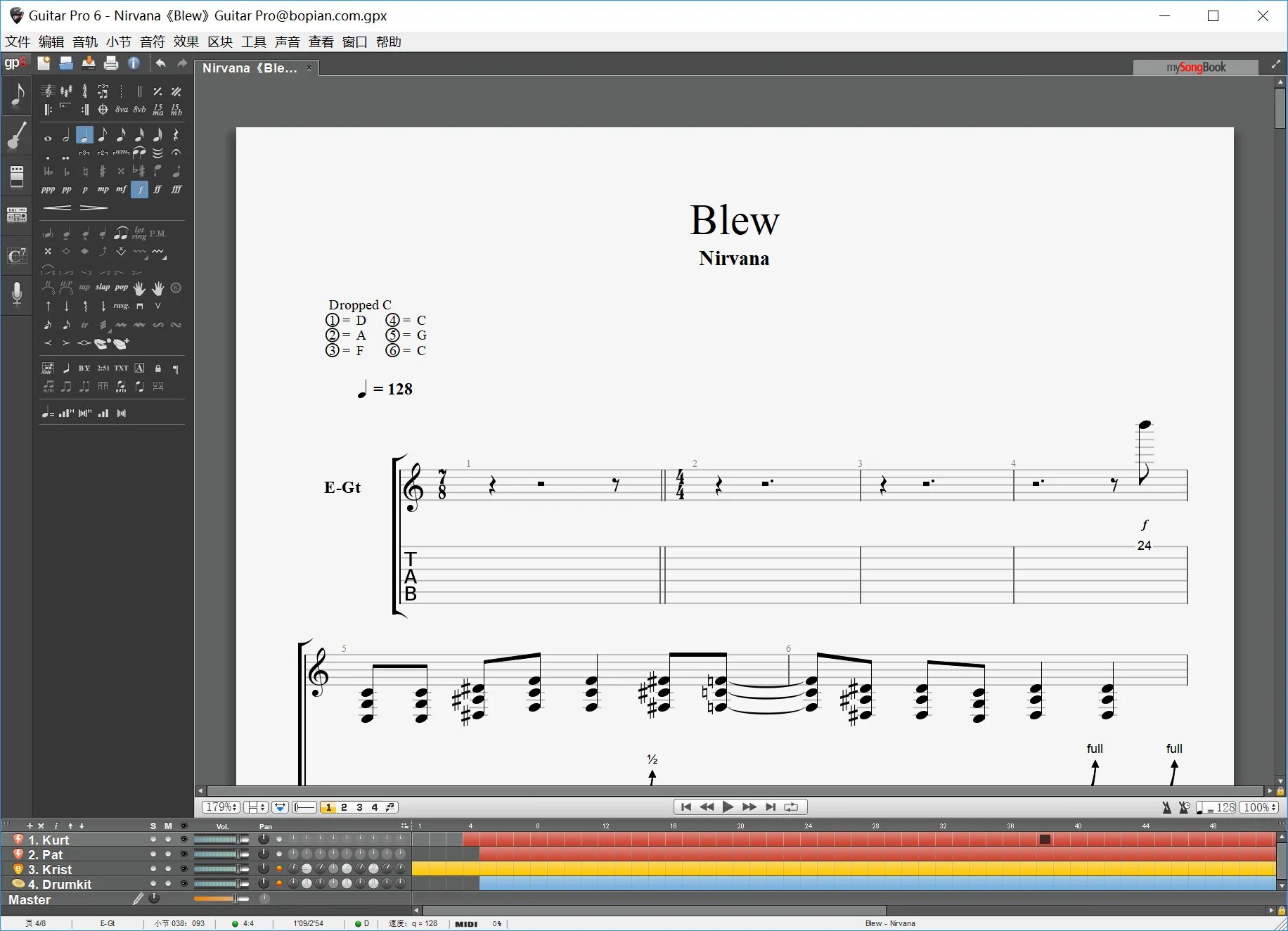Image resolution: width=1288 pixels, height=931 pixels.
Task: Toggle visibility of the 4. Drumkit track
Action: click(184, 883)
